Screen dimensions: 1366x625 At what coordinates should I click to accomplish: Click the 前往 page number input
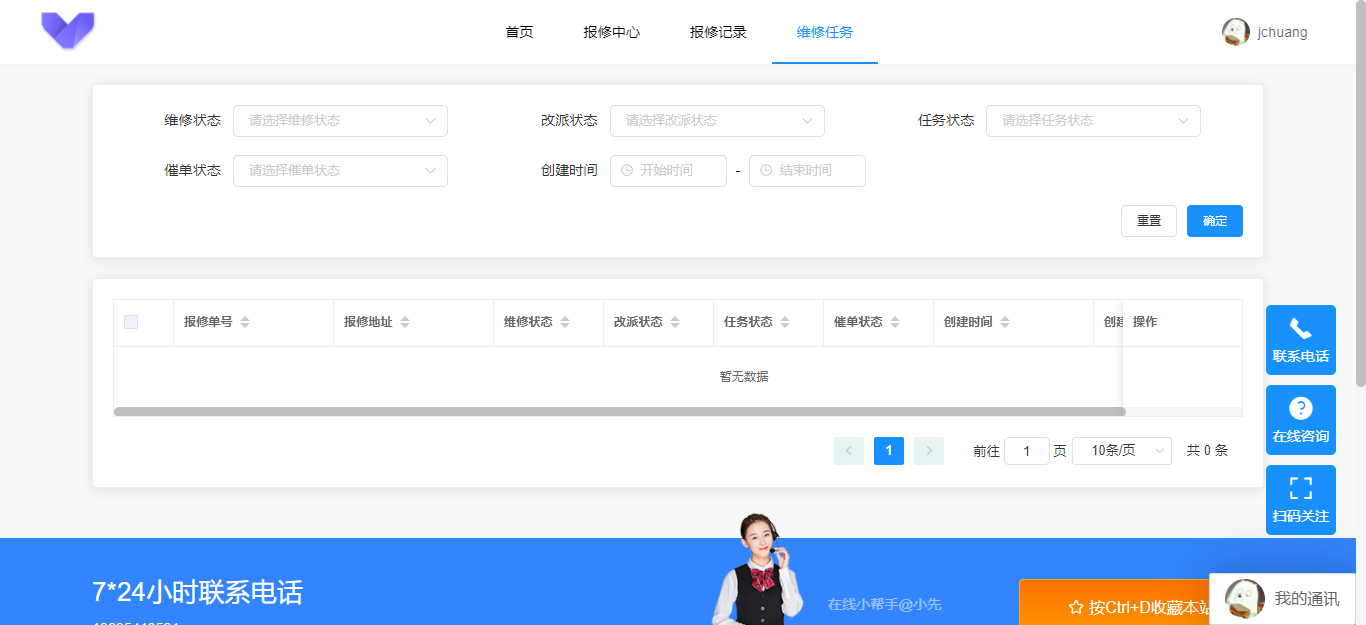[1027, 451]
